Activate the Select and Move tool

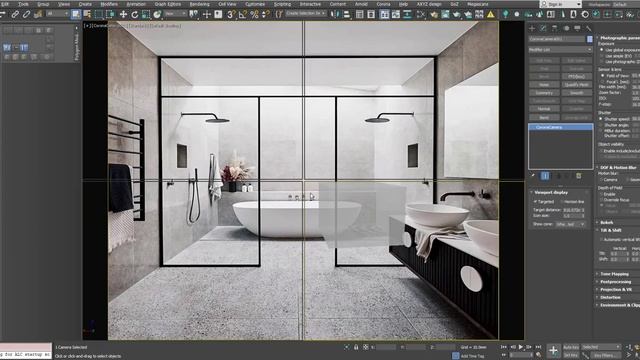click(123, 14)
